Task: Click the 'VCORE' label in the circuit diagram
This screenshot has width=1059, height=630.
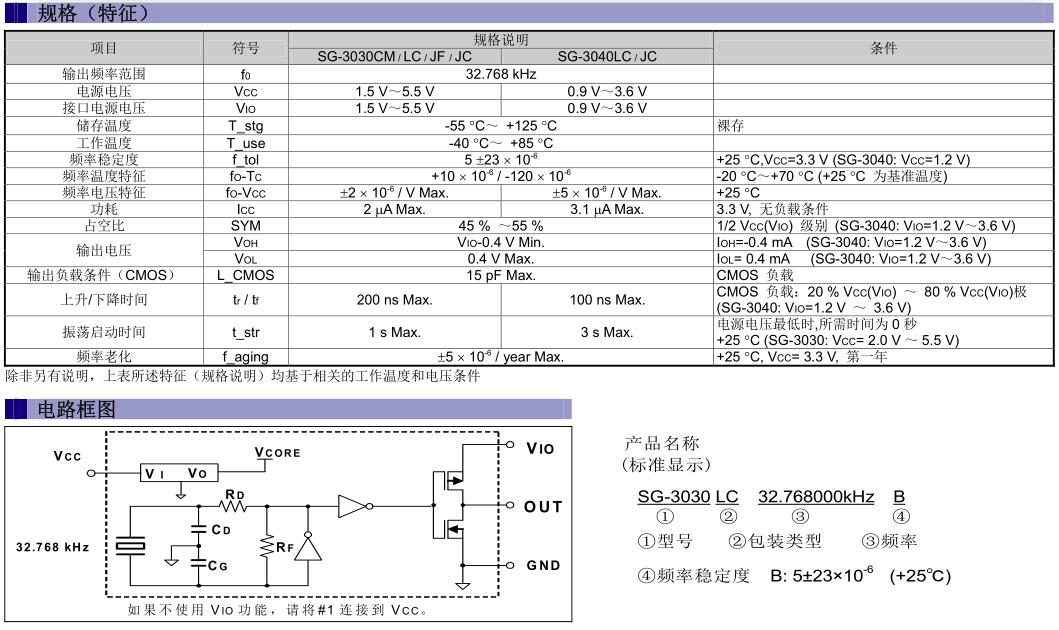Action: click(x=278, y=452)
